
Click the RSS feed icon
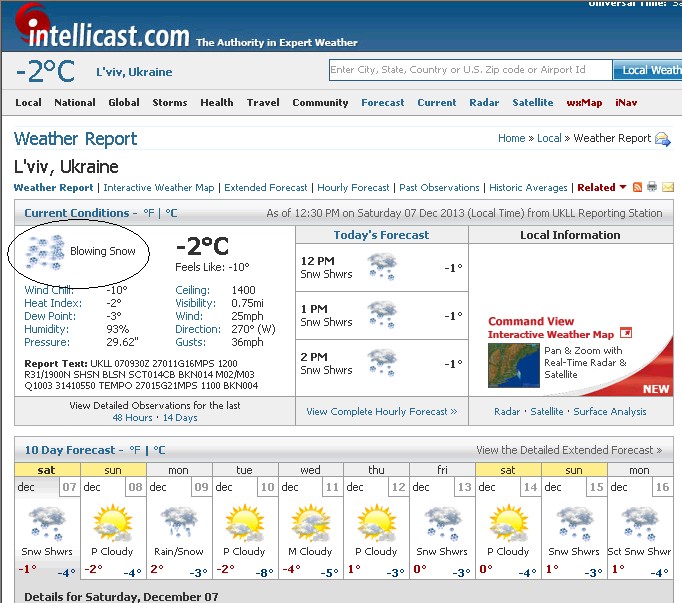click(638, 187)
